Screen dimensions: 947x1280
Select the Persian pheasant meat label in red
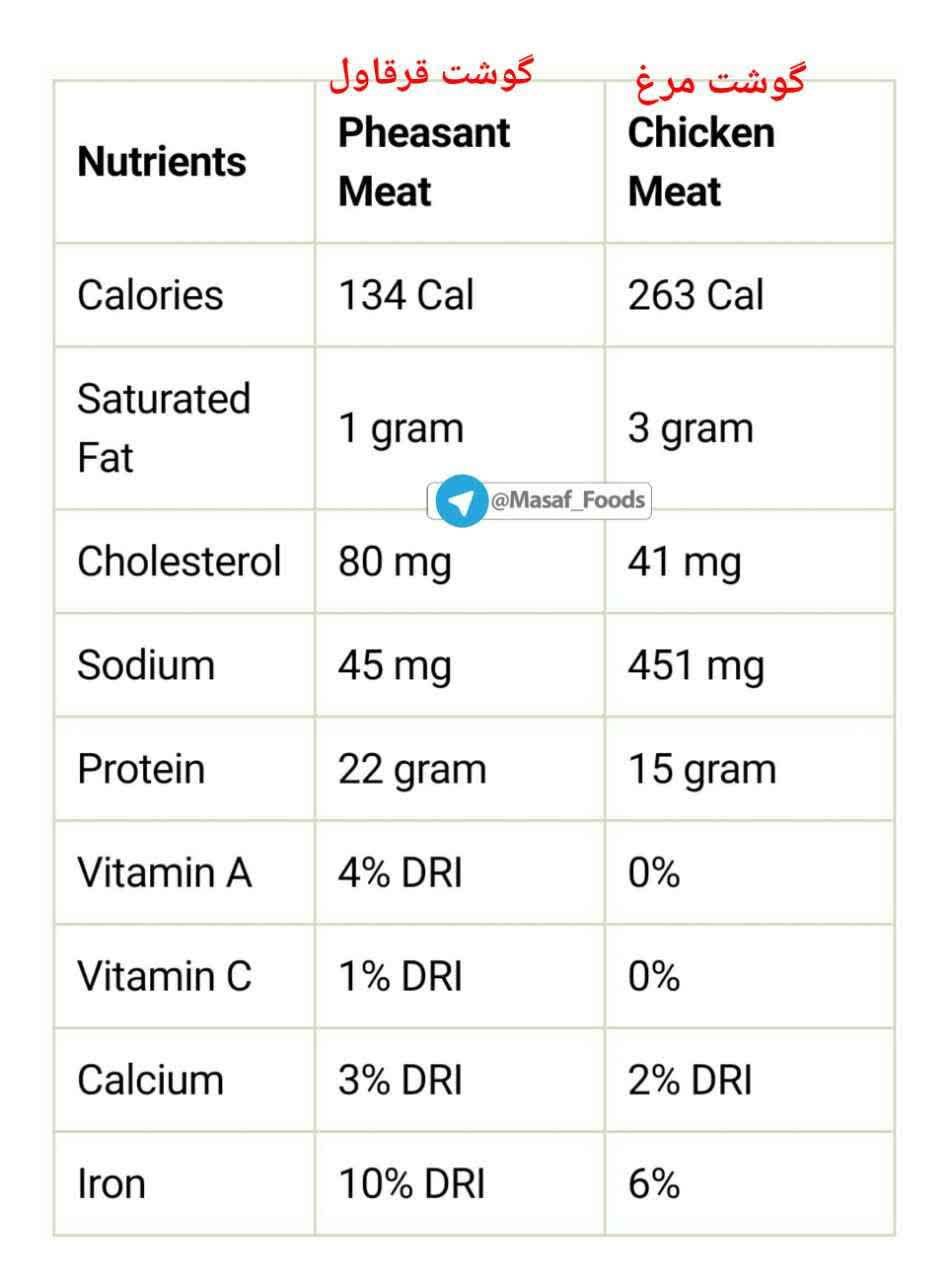pos(431,76)
